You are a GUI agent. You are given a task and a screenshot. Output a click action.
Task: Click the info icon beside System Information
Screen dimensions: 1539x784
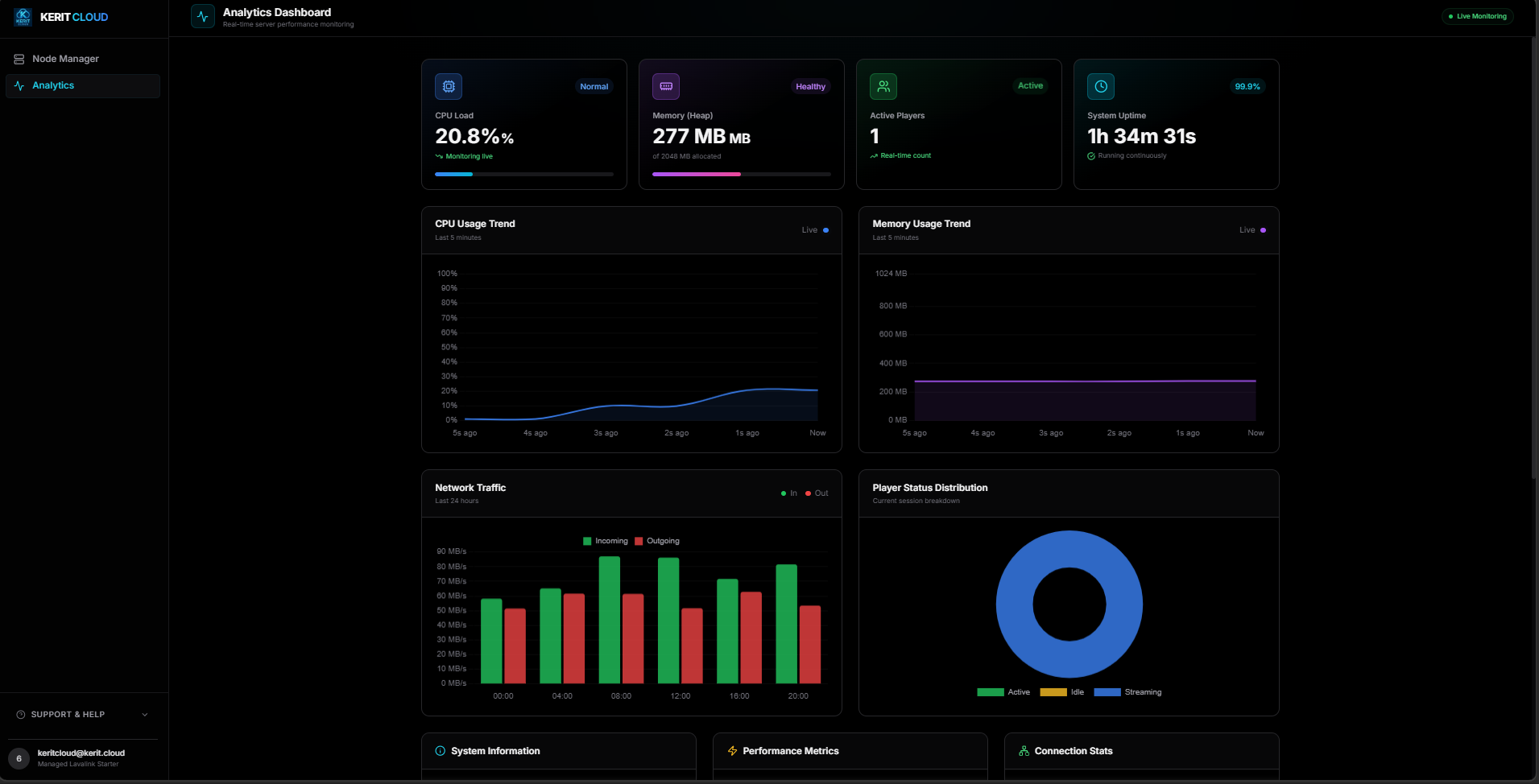point(439,750)
